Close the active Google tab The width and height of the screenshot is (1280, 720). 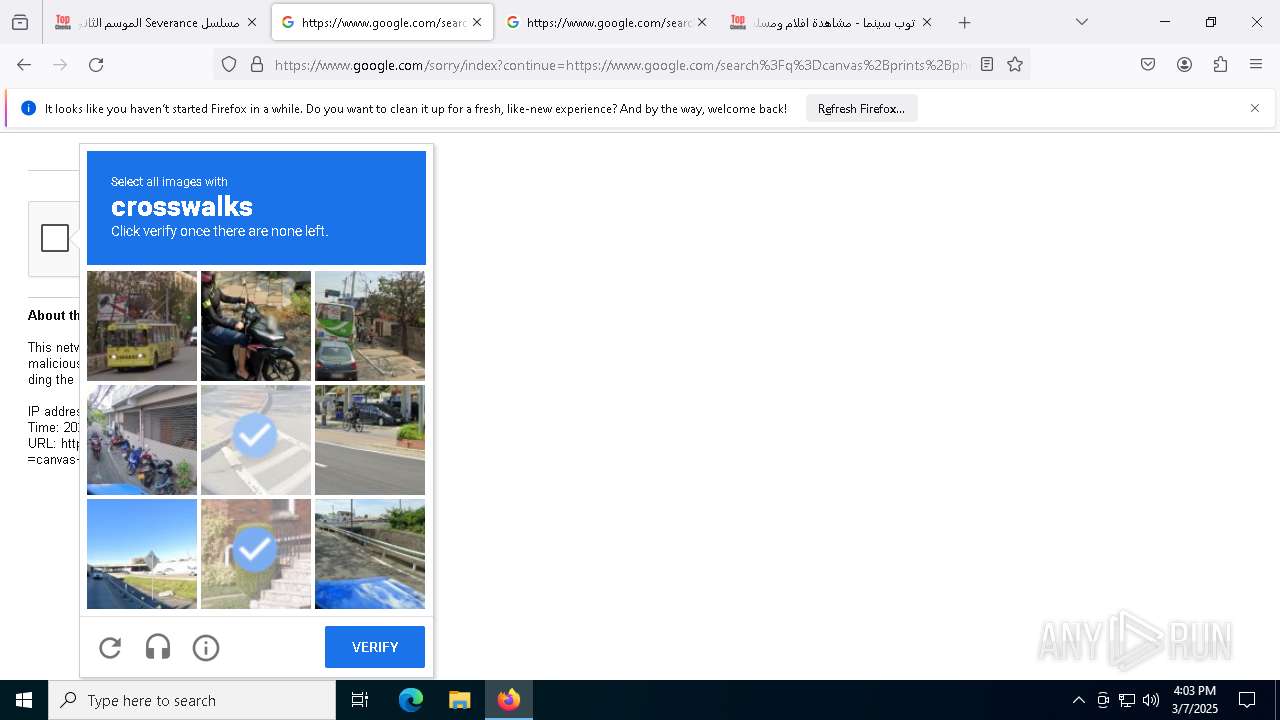click(x=477, y=22)
